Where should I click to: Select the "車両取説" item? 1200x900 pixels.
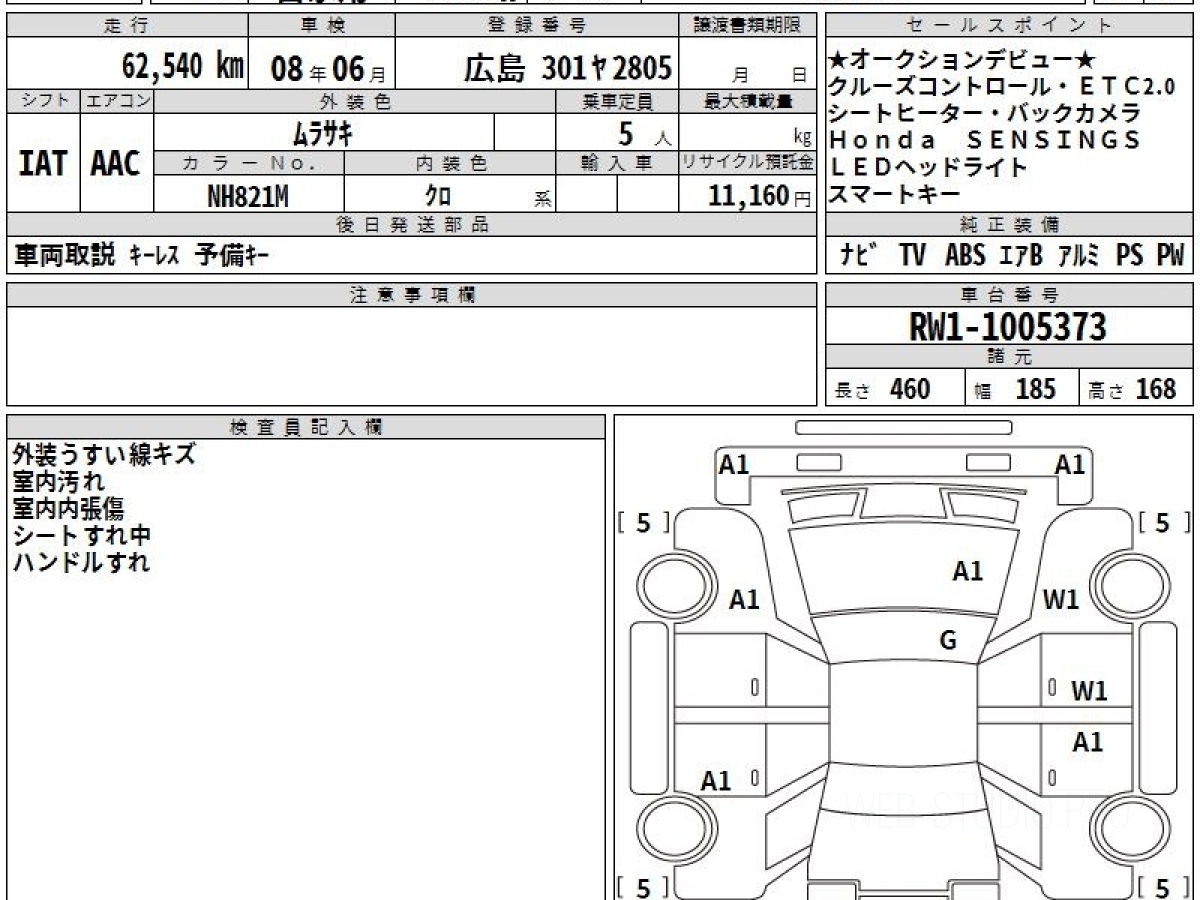(x=66, y=256)
